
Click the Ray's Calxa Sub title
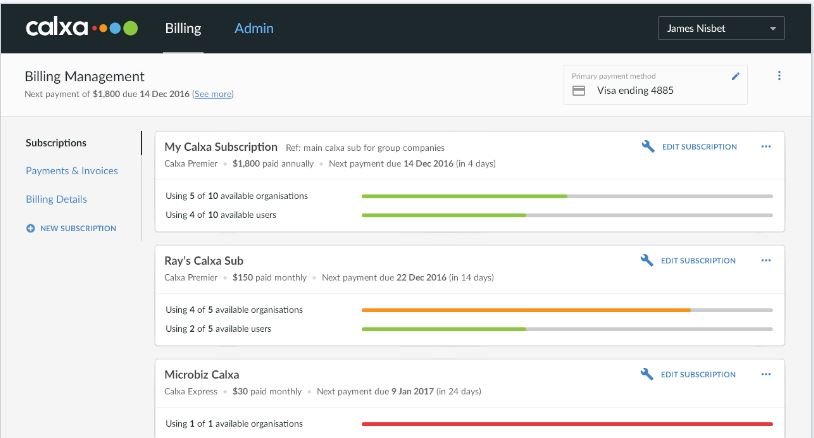(204, 261)
